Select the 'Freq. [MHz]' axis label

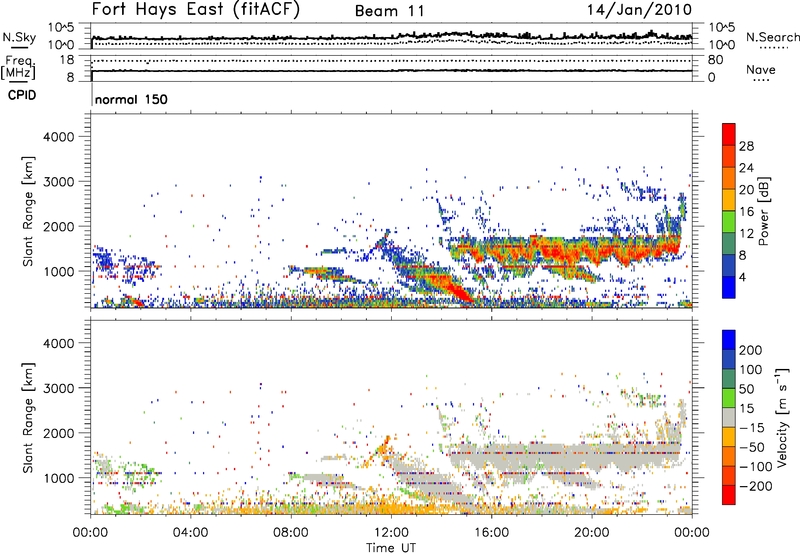pos(19,68)
